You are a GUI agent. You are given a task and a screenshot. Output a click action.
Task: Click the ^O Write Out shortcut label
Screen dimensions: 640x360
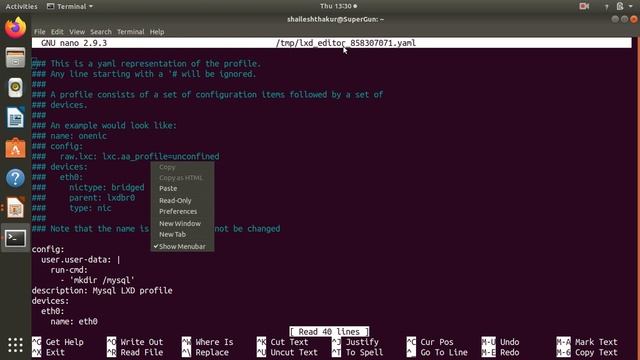(135, 342)
